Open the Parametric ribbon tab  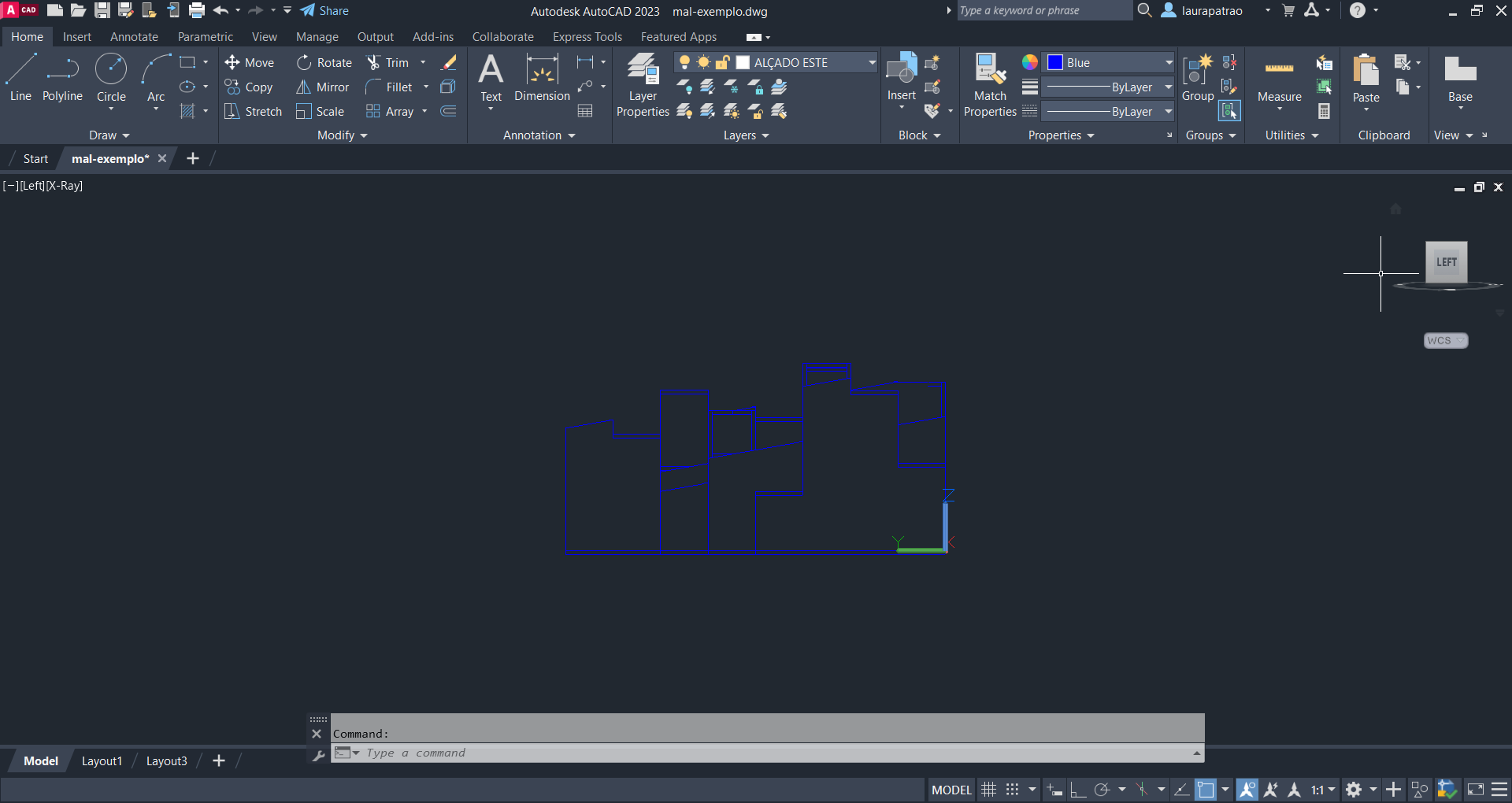206,37
